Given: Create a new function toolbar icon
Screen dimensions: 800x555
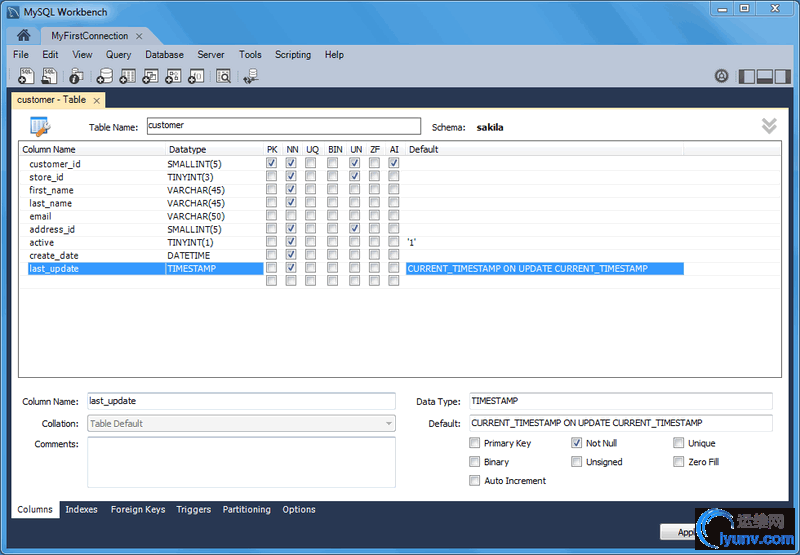Looking at the screenshot, I should click(196, 76).
